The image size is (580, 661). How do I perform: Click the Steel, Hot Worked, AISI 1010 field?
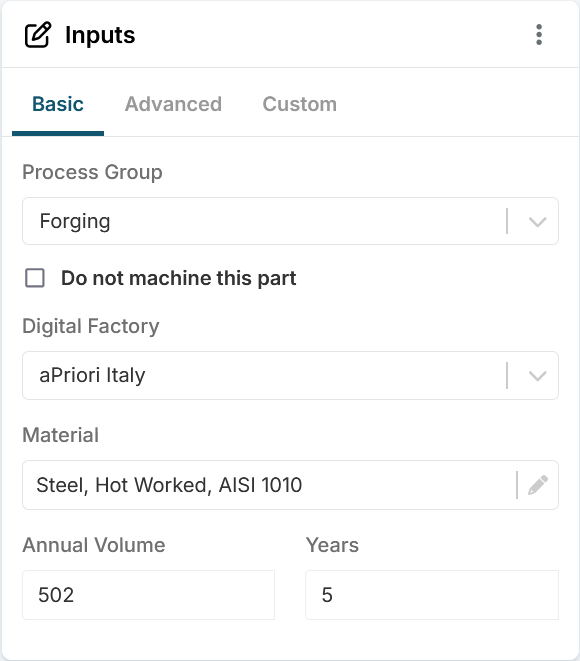pos(290,485)
